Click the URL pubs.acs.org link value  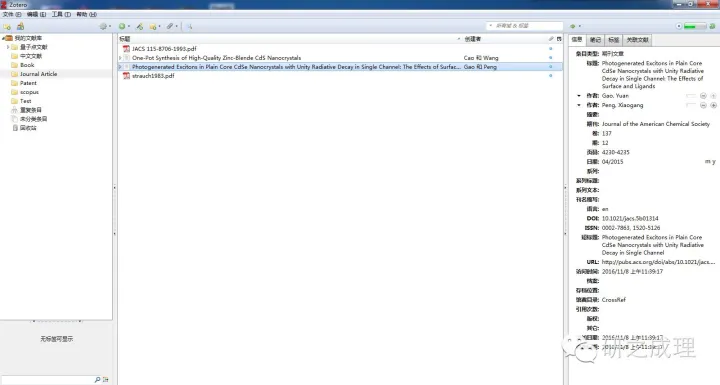[658, 262]
